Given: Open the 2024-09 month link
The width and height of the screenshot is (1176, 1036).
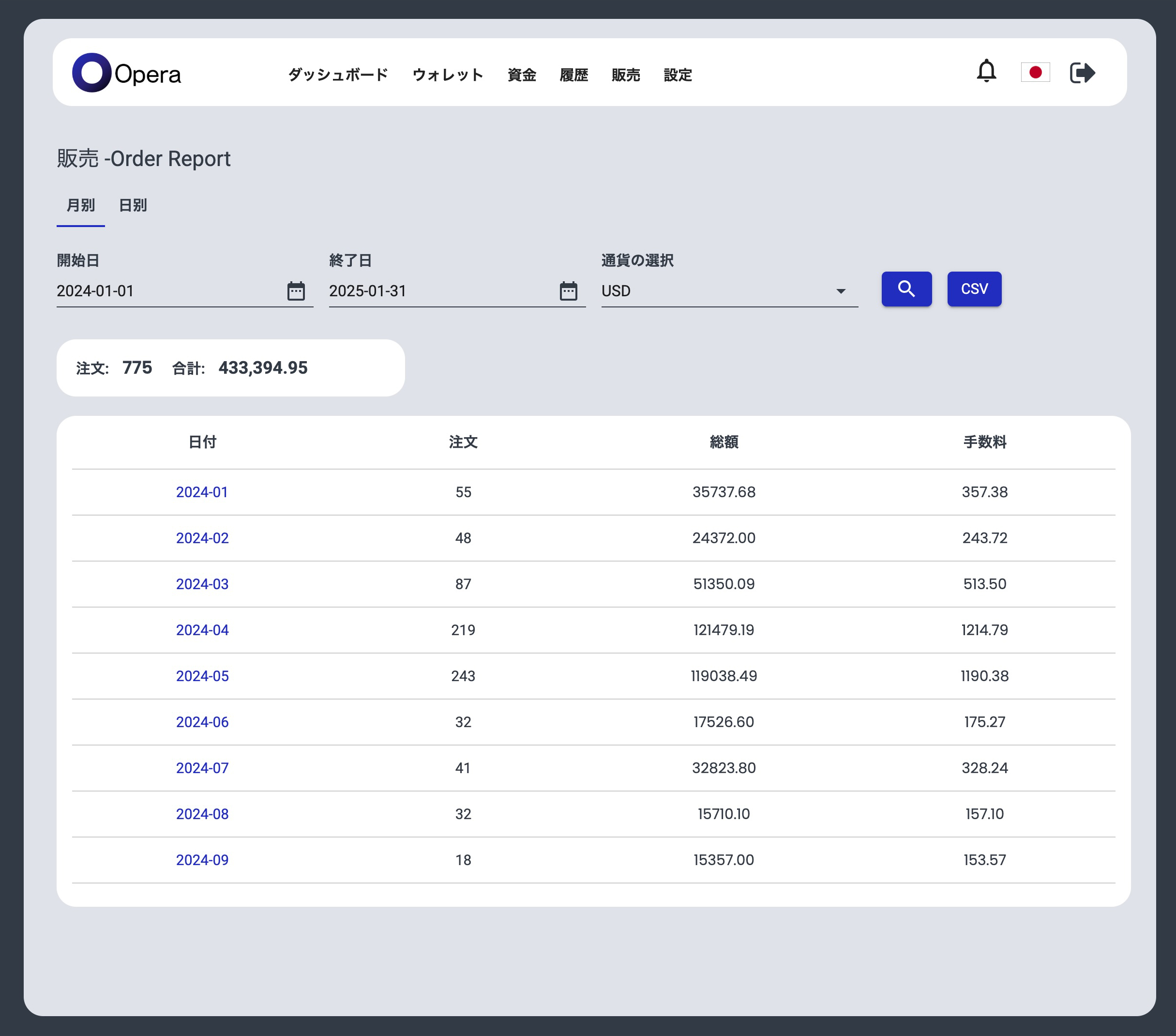Looking at the screenshot, I should click(202, 860).
